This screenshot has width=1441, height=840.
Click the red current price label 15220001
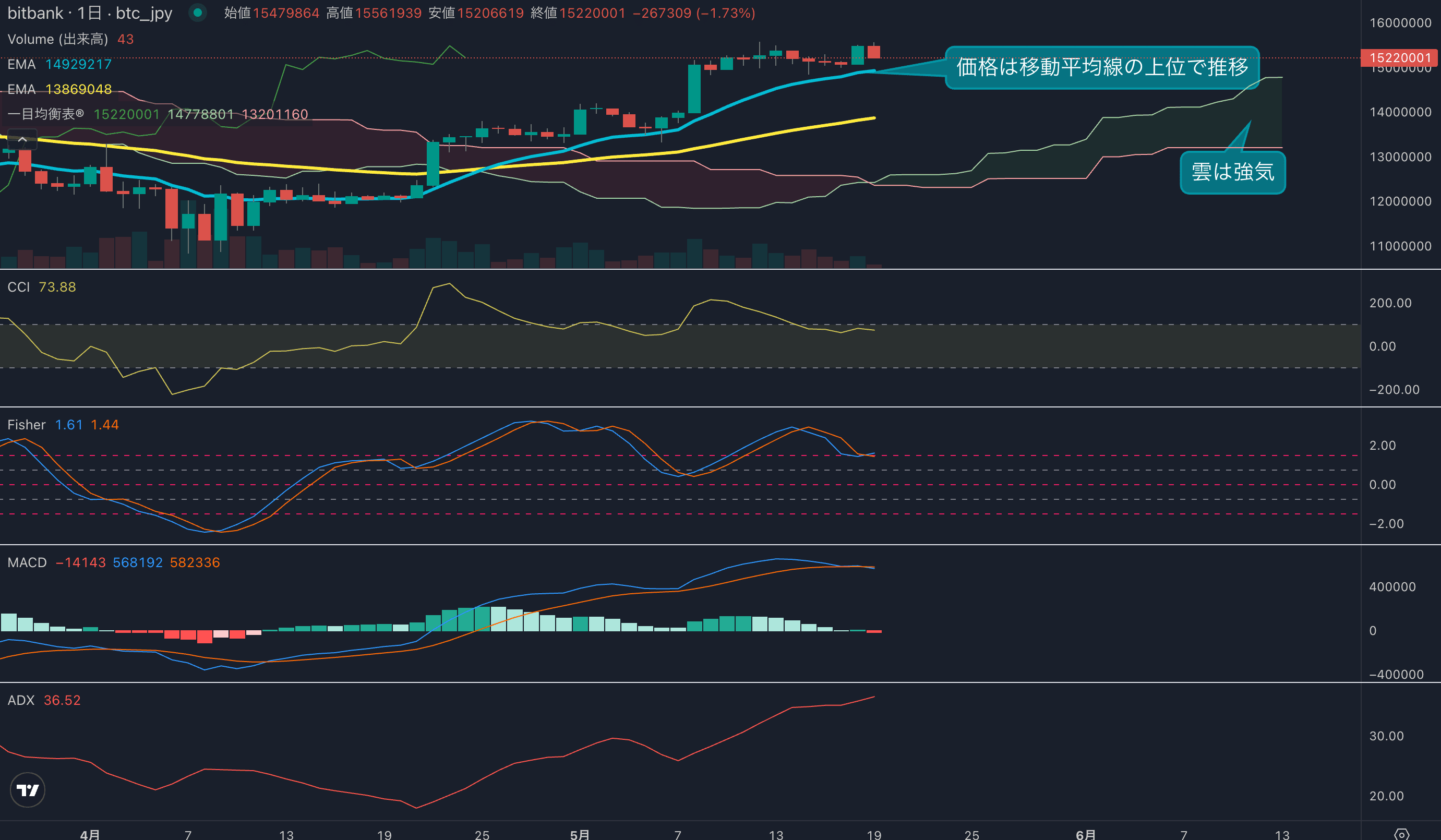click(1400, 58)
